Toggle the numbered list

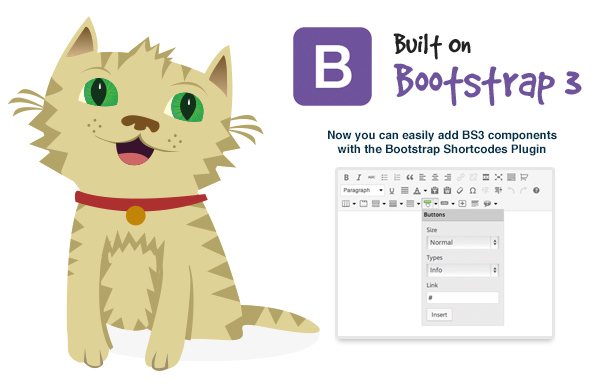pyautogui.click(x=397, y=177)
